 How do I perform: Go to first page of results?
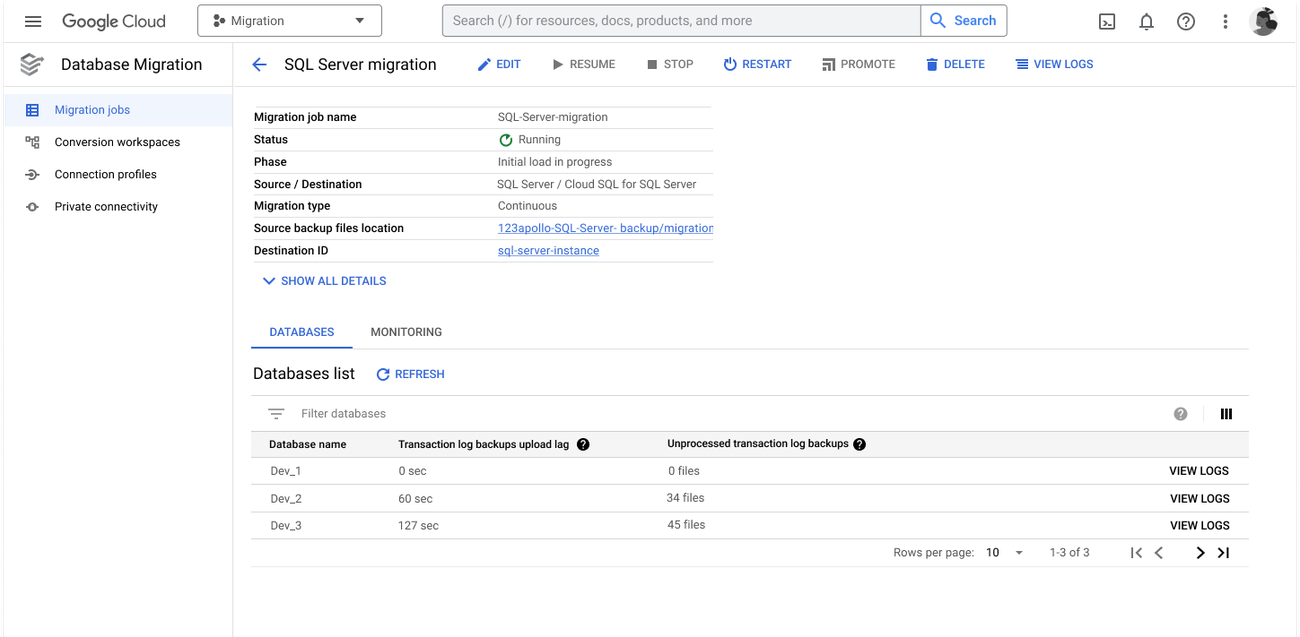click(x=1136, y=553)
